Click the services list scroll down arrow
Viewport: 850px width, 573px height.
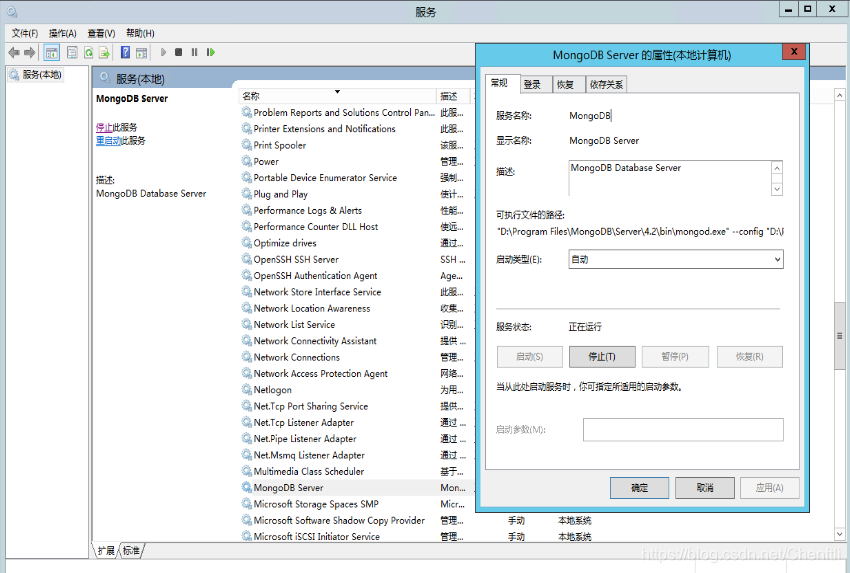click(840, 535)
